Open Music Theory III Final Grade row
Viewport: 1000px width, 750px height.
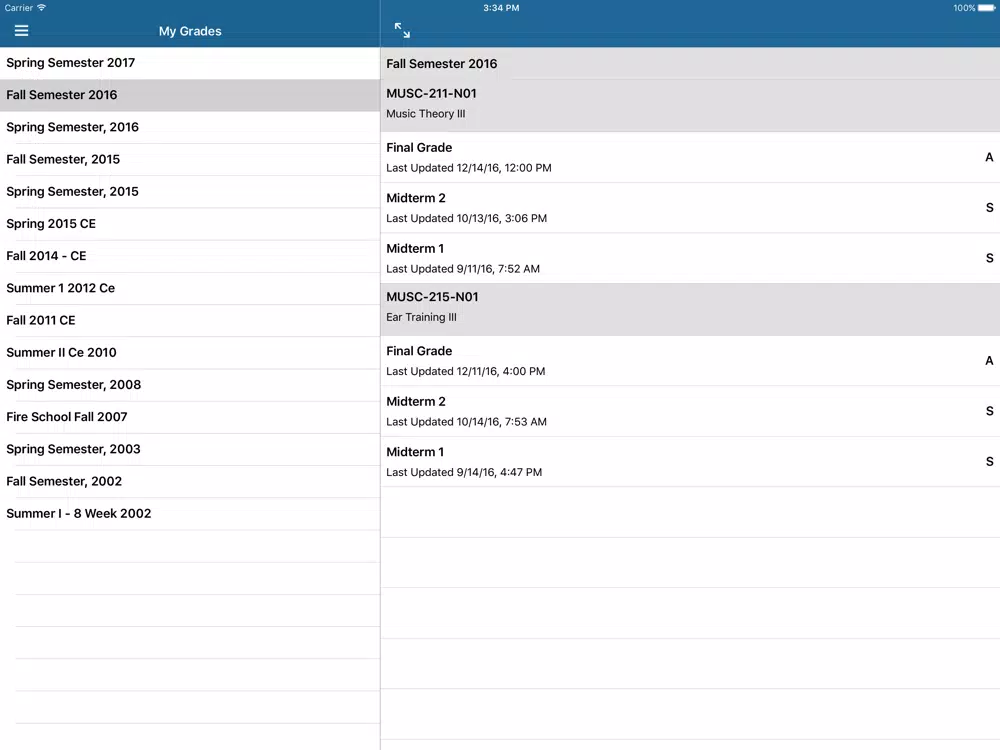[690, 158]
